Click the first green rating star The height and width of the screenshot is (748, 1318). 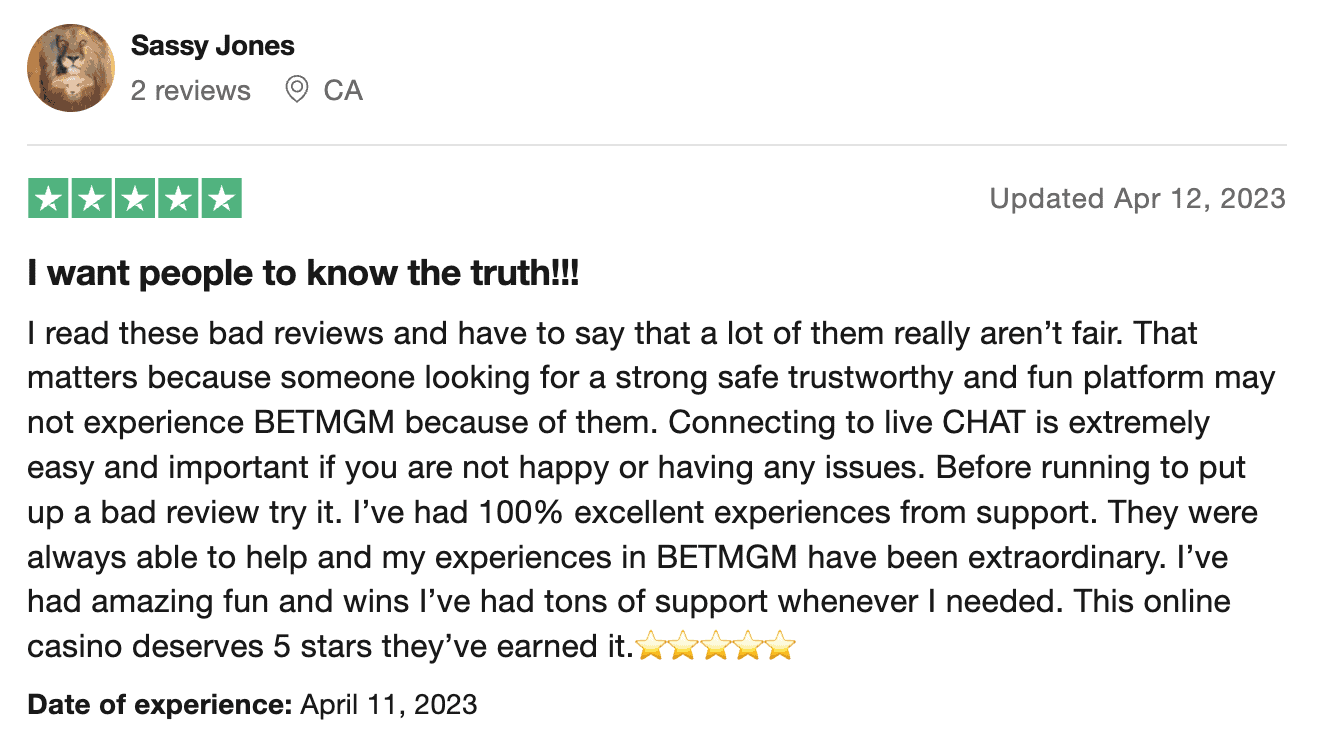coord(48,198)
